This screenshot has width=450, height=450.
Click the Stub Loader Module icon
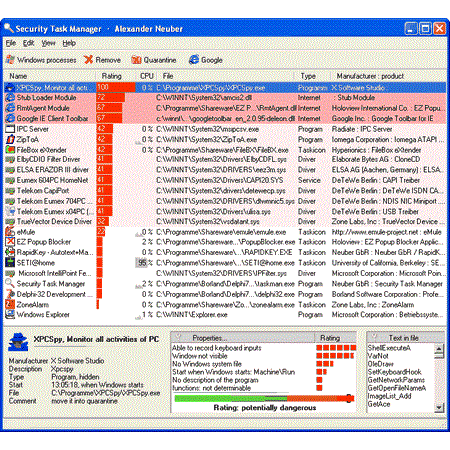click(10, 98)
